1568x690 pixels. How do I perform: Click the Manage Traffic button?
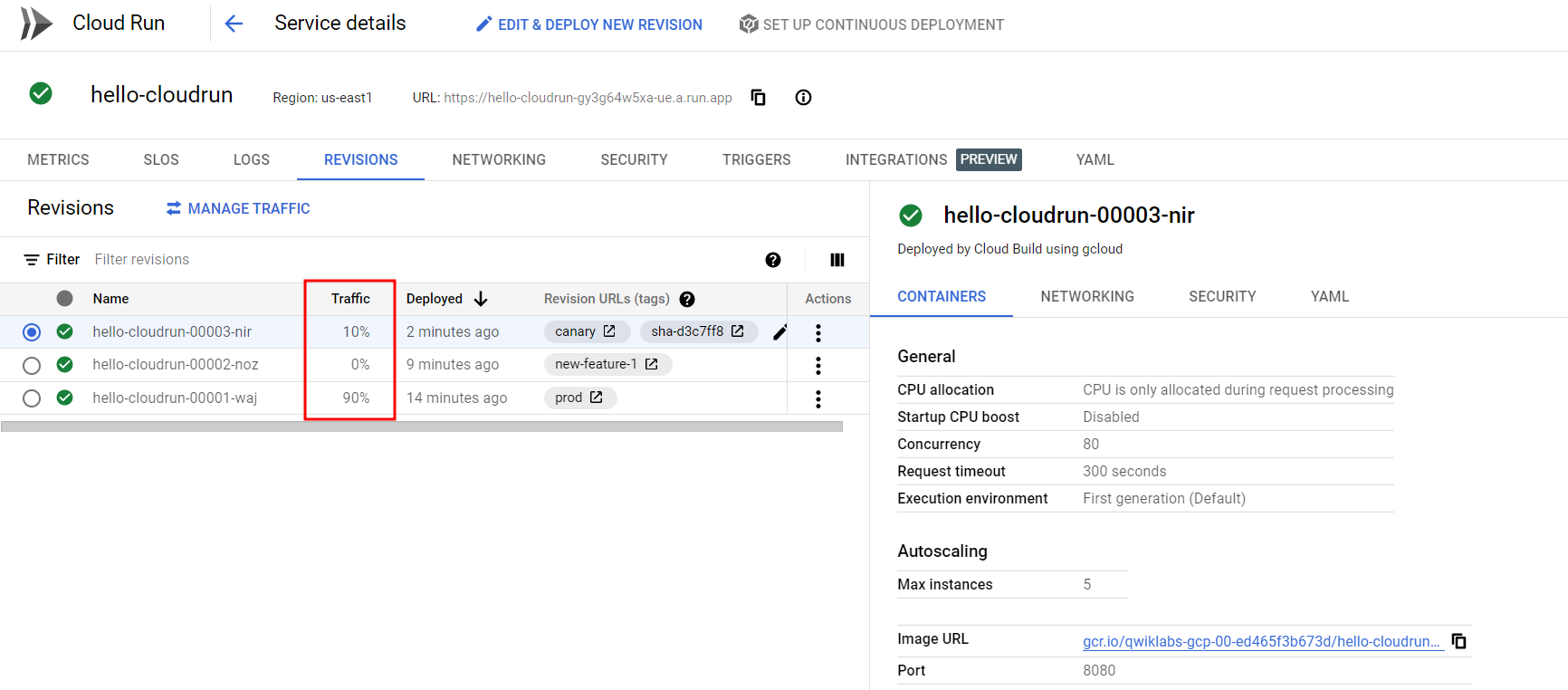238,208
